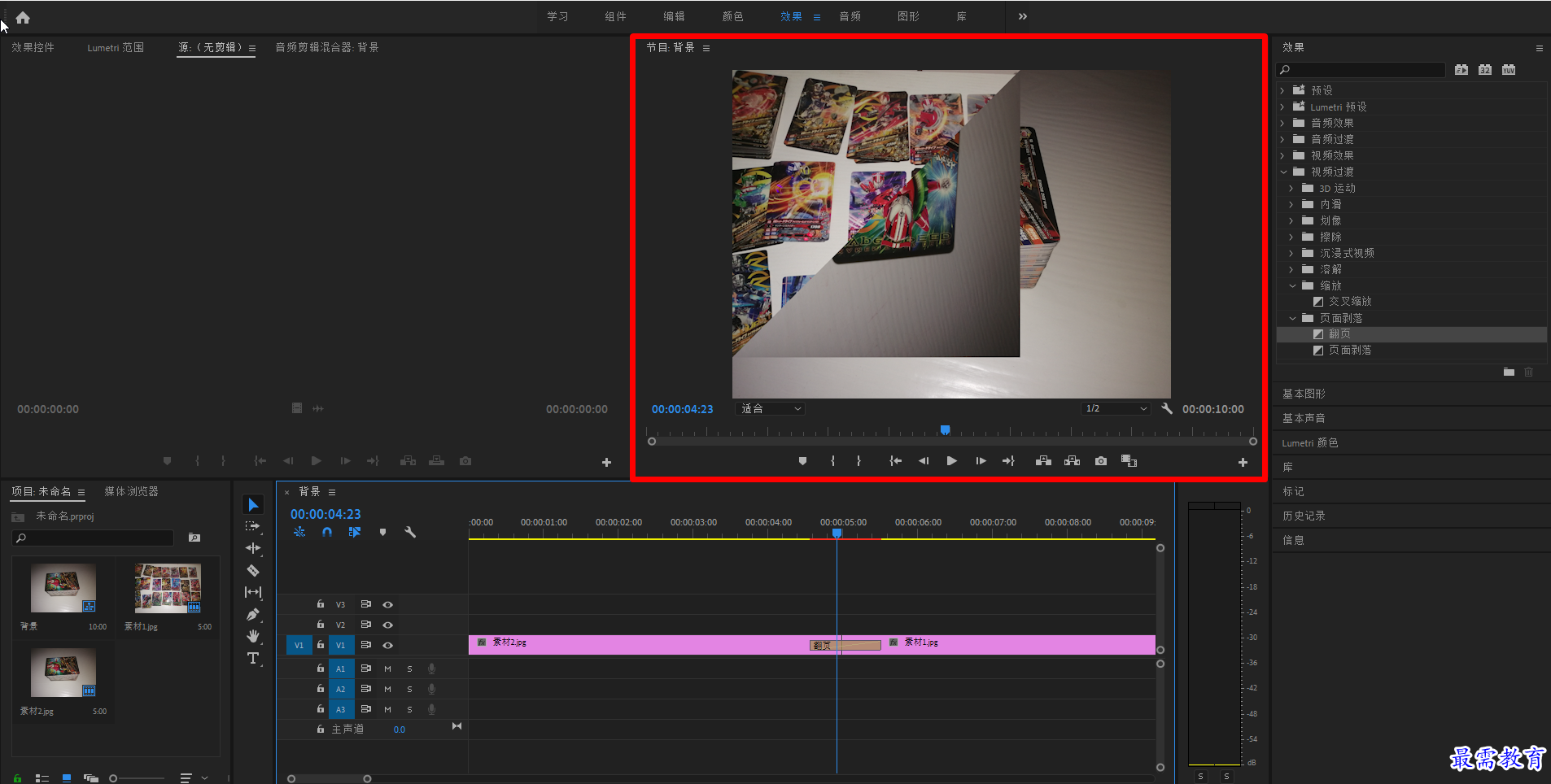Expand the Lumetri 预设 folder

coord(1282,107)
